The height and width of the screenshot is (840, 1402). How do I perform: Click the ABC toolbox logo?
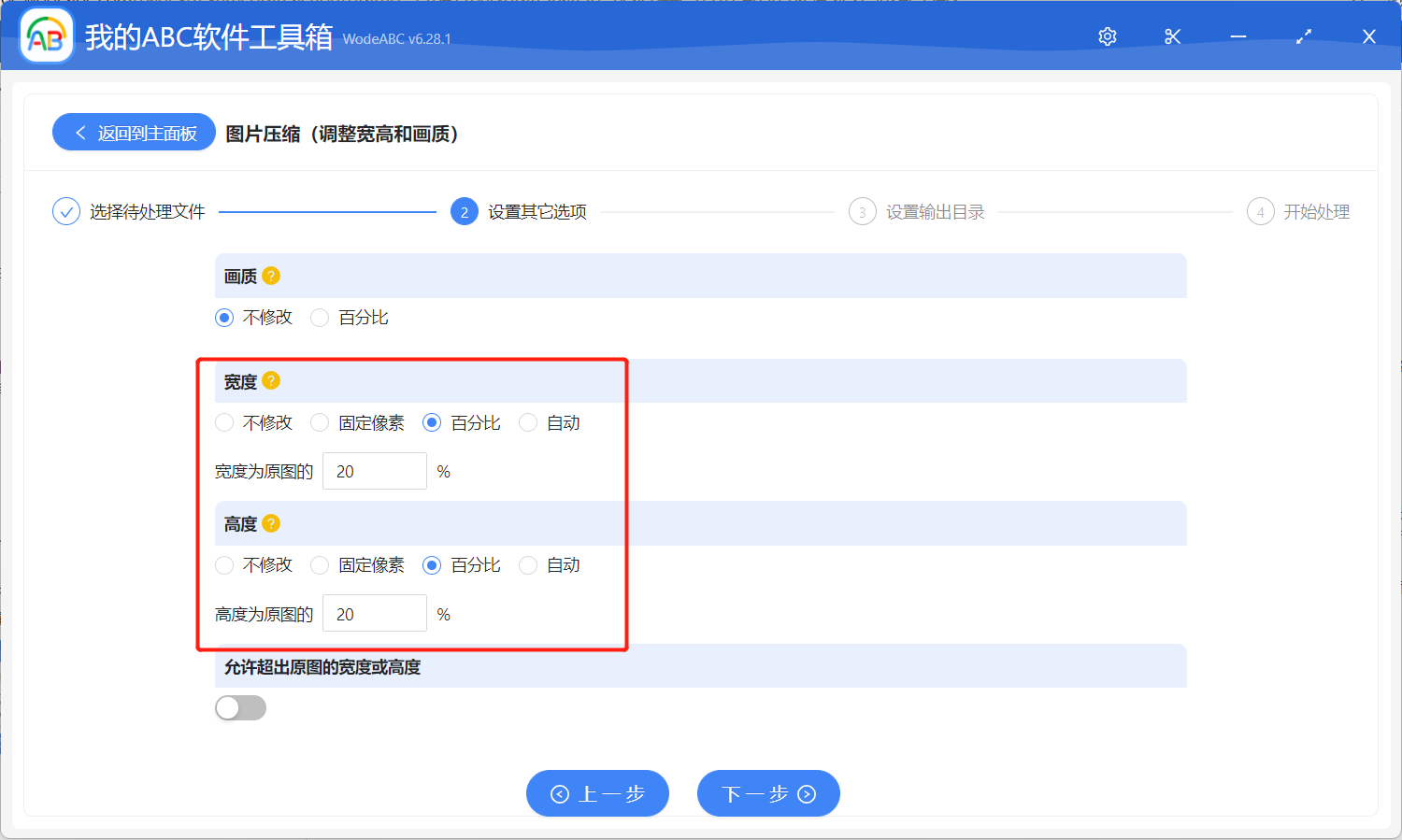pyautogui.click(x=46, y=36)
